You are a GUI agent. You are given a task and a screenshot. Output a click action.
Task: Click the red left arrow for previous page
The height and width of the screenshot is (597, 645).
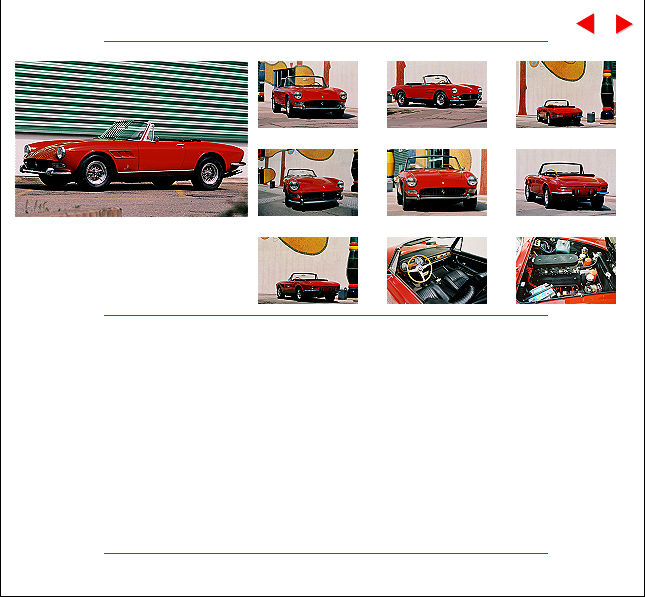586,23
